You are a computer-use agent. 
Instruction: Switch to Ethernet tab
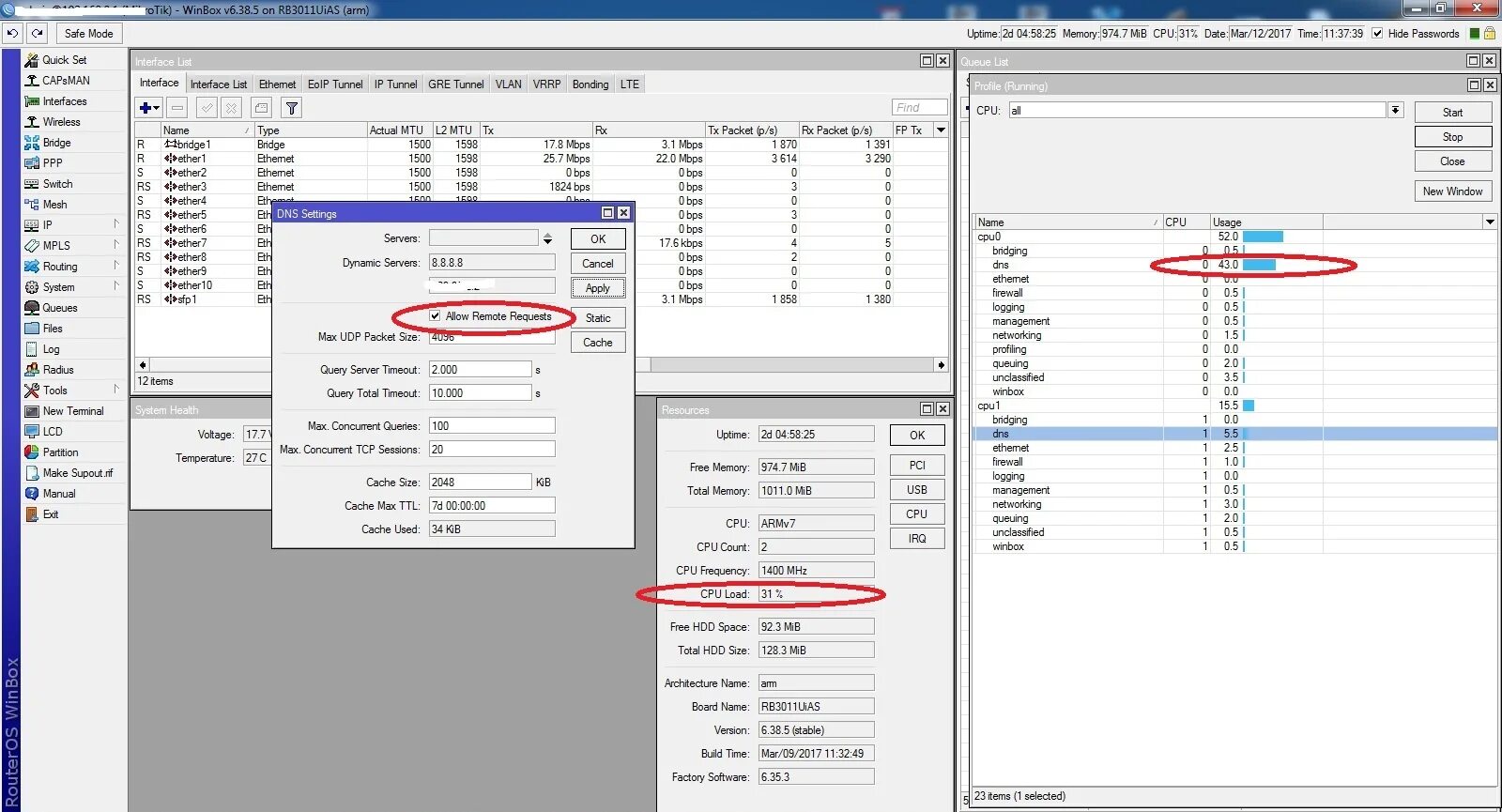[277, 84]
